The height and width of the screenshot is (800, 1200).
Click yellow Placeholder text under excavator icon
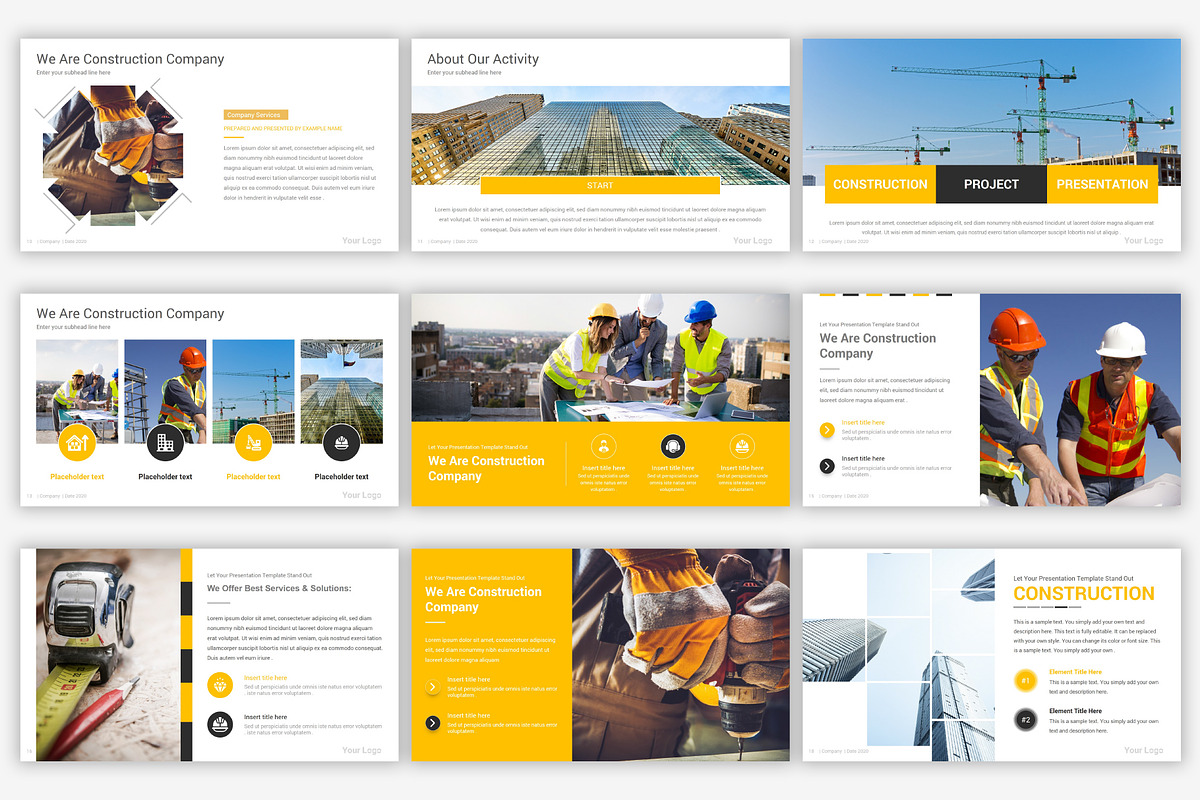[253, 477]
